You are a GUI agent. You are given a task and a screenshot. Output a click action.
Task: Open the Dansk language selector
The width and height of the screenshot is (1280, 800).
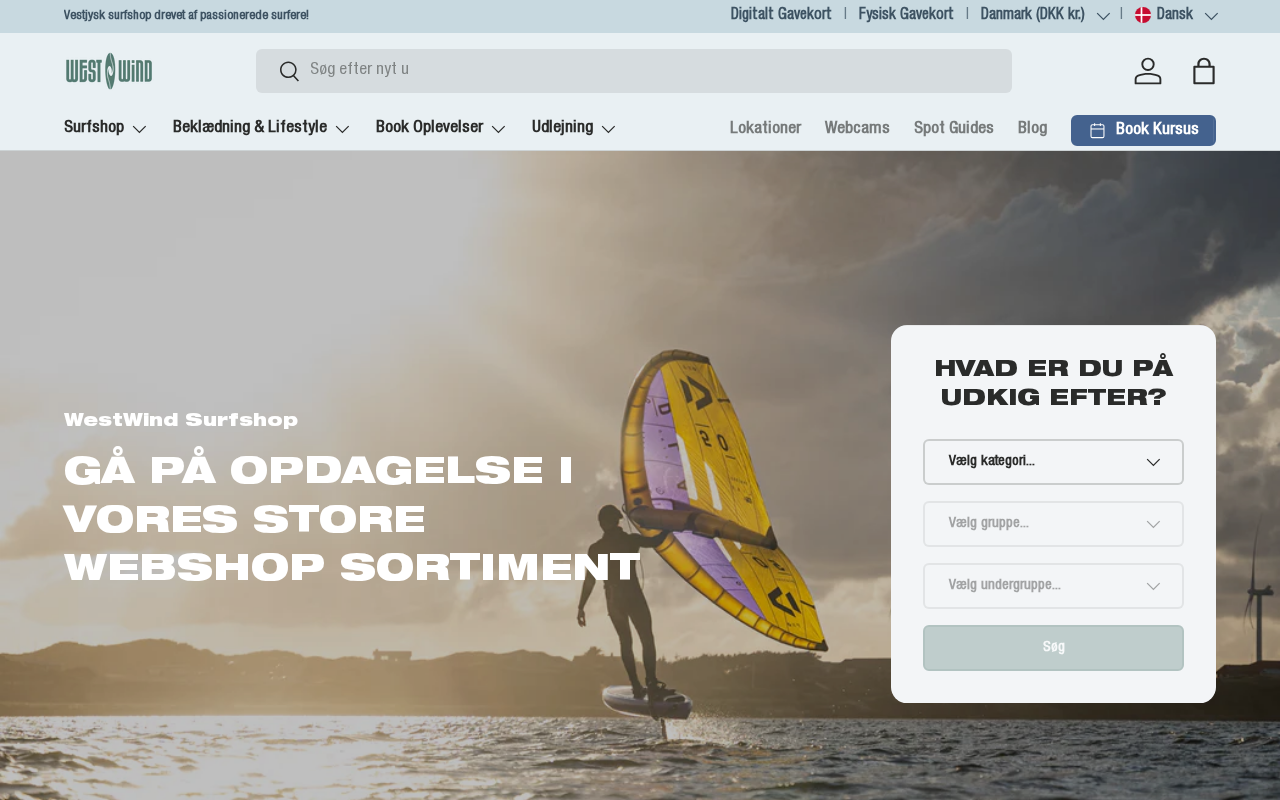coord(1176,15)
